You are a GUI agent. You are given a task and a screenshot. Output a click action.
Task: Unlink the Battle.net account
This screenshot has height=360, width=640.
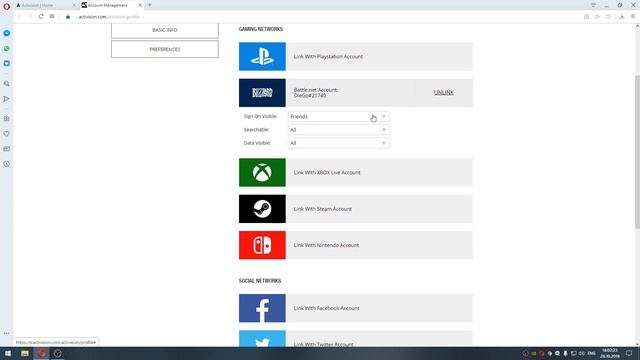[444, 93]
